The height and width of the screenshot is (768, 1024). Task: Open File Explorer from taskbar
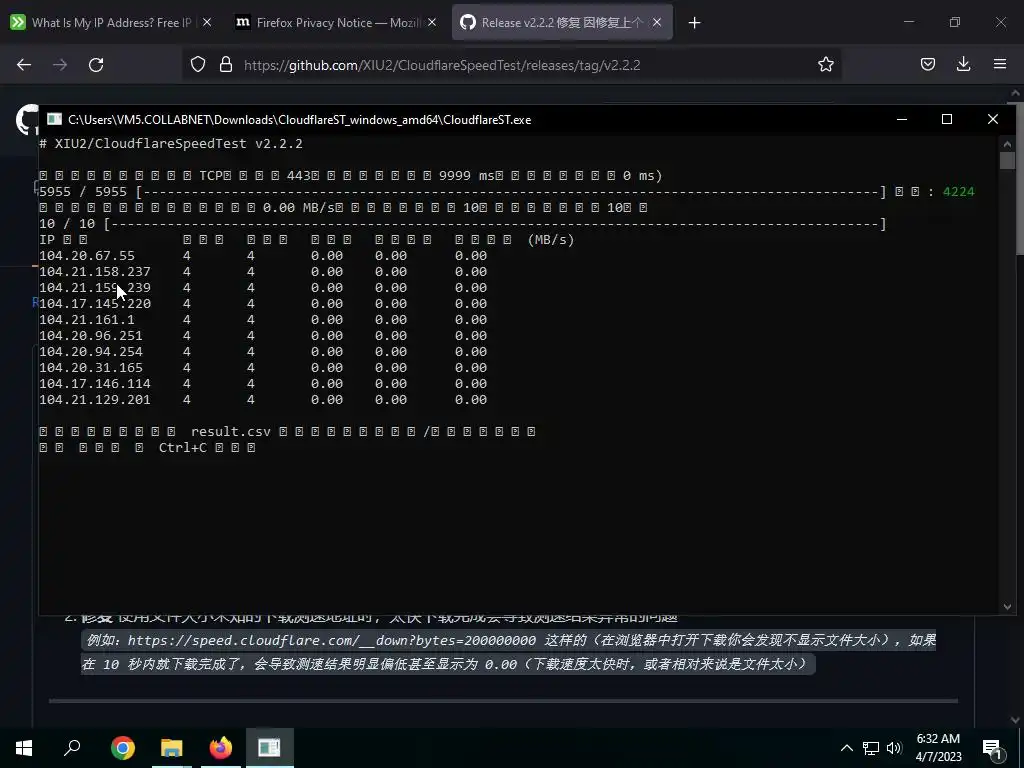coord(172,748)
